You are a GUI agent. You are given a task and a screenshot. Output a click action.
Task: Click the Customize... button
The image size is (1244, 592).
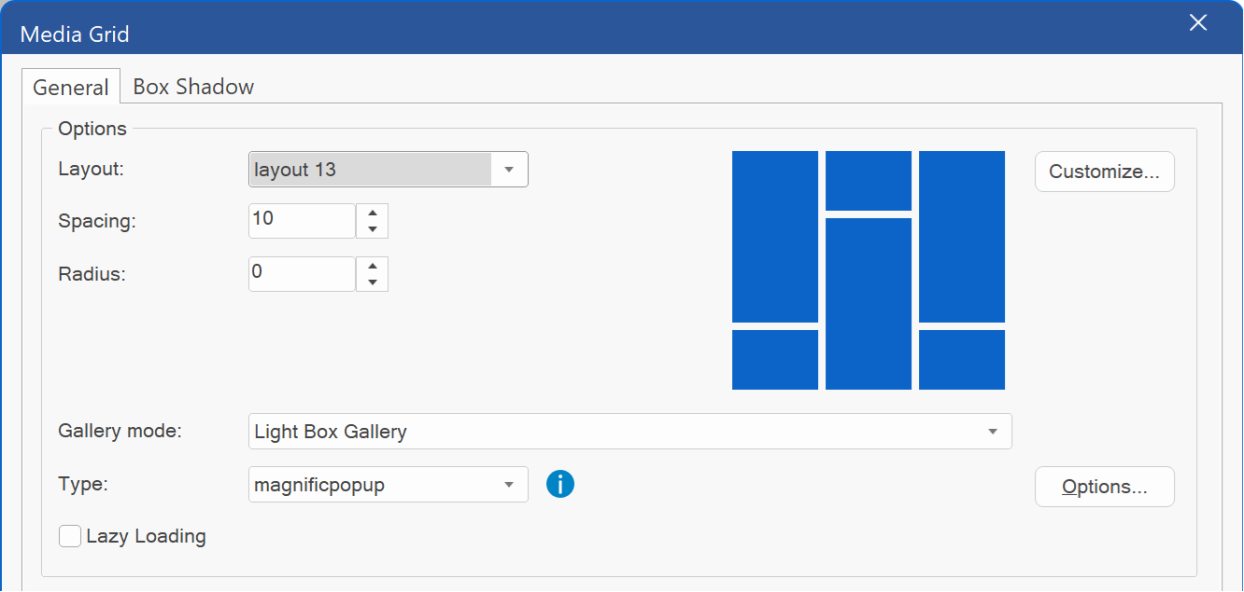(x=1104, y=171)
